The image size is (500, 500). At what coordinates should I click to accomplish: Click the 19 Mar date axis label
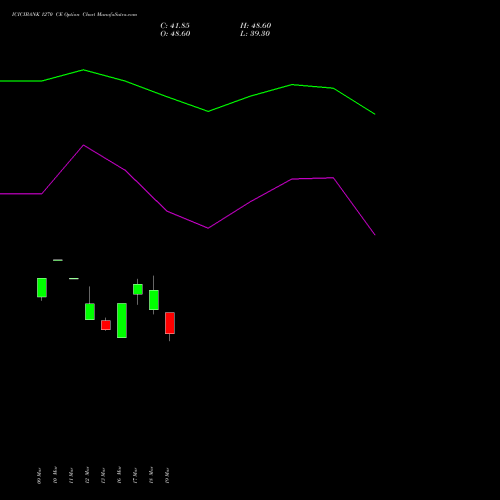coord(167,476)
